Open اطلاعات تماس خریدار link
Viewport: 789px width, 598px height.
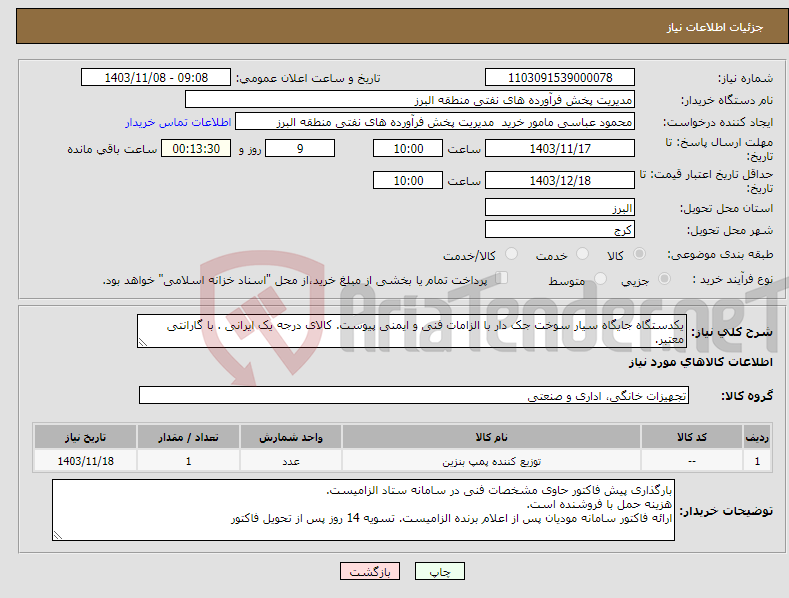[178, 122]
